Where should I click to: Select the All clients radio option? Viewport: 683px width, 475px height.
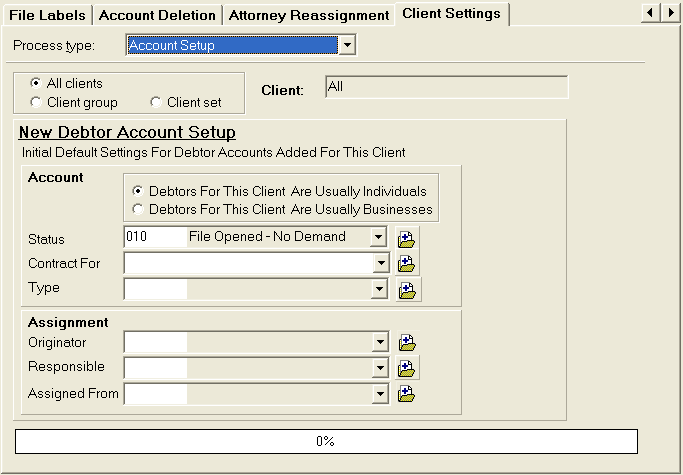tap(37, 83)
